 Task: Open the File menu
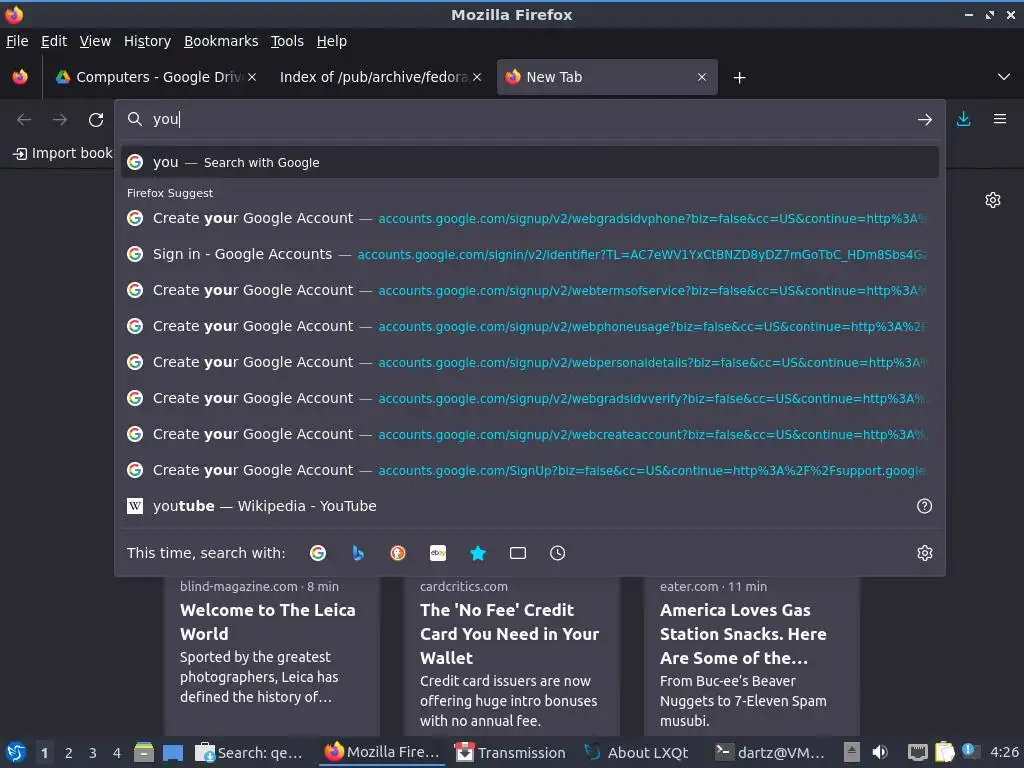[17, 41]
